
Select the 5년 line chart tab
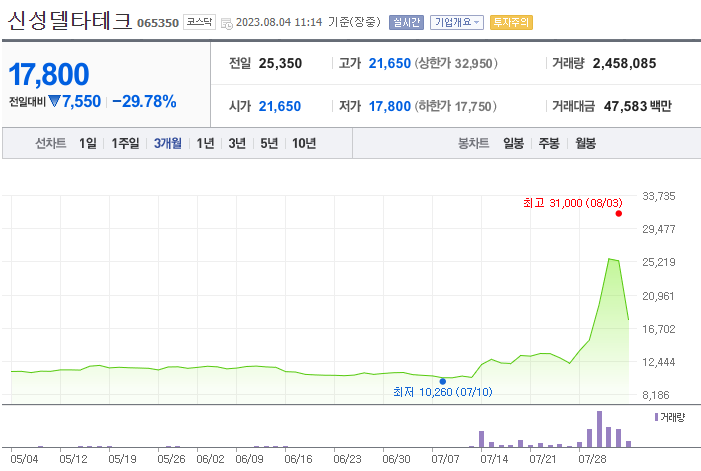pos(269,143)
